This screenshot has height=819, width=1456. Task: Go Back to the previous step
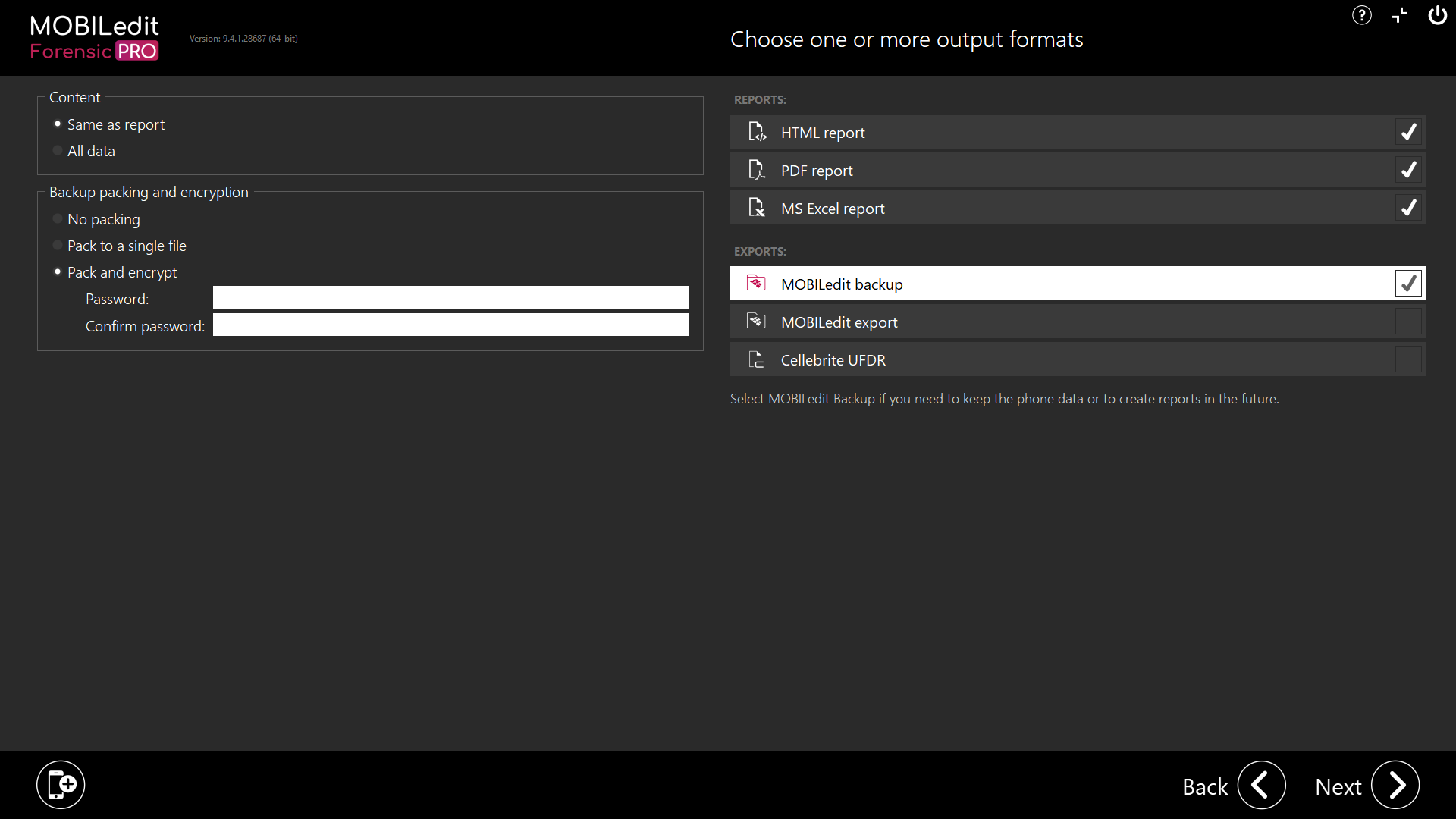[1261, 786]
